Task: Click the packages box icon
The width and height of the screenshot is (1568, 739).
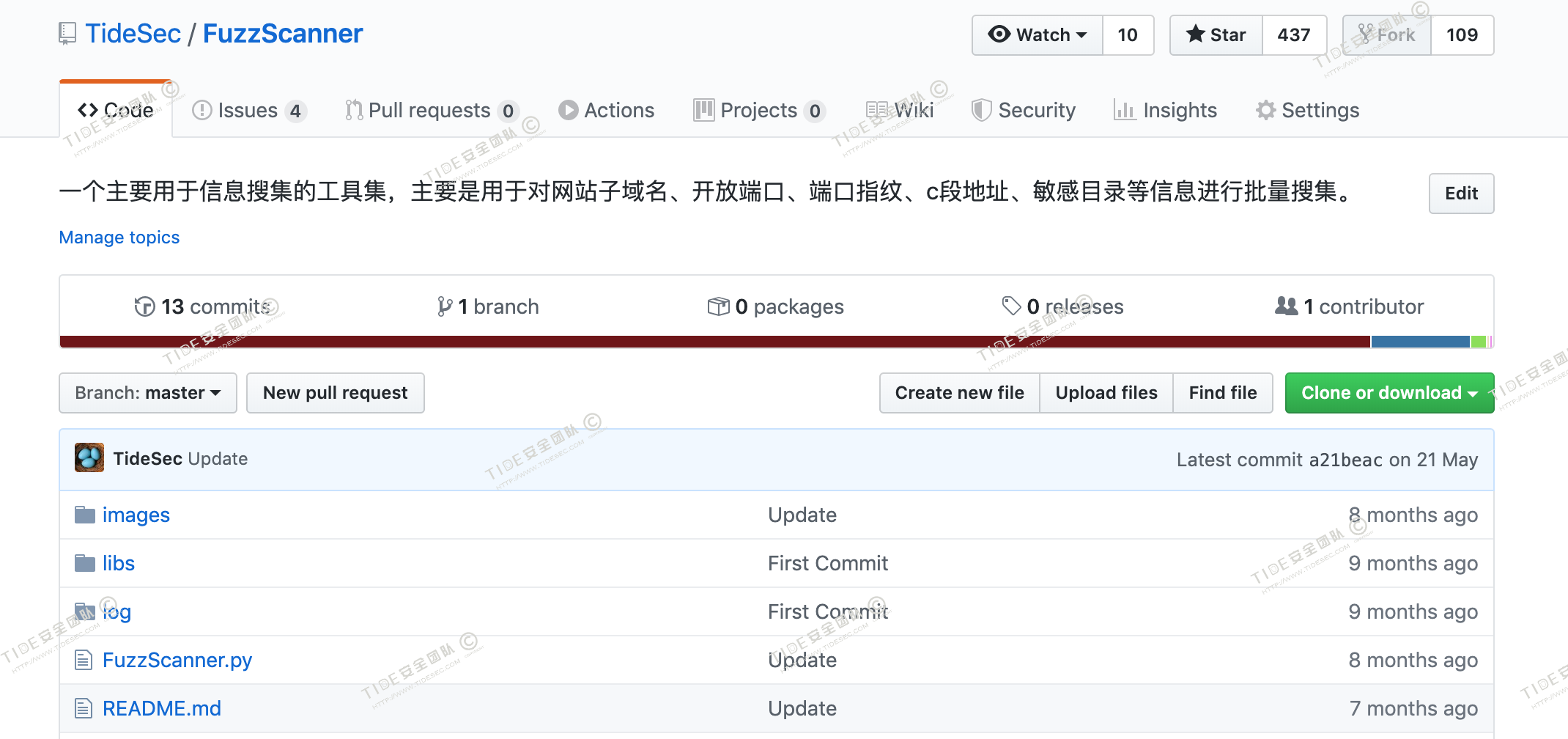Action: pos(718,306)
